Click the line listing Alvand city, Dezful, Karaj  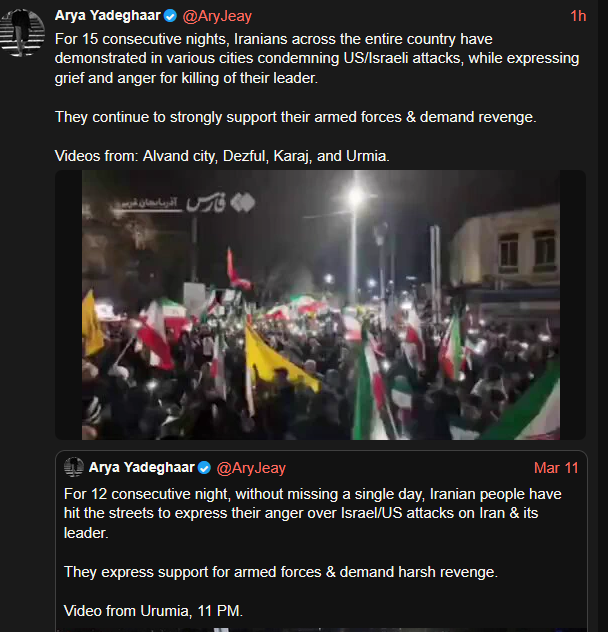[222, 156]
